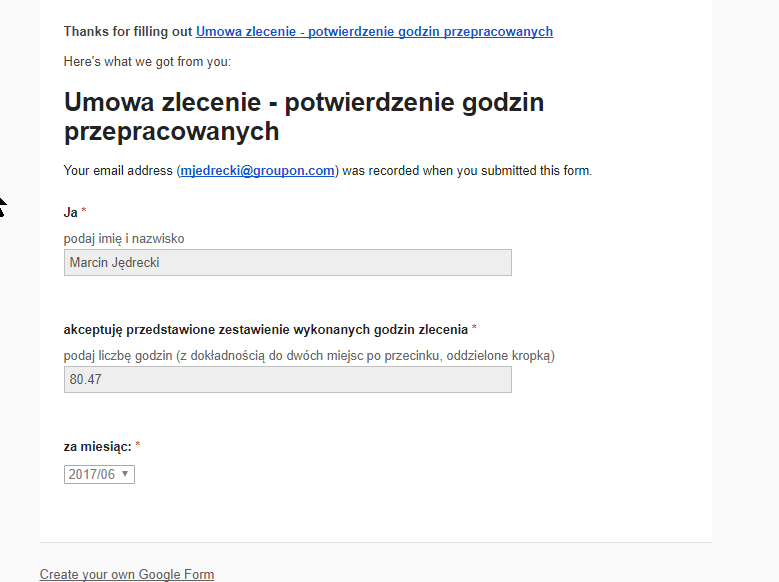Open the 2017/06 month dropdown
The image size is (779, 582).
[99, 474]
